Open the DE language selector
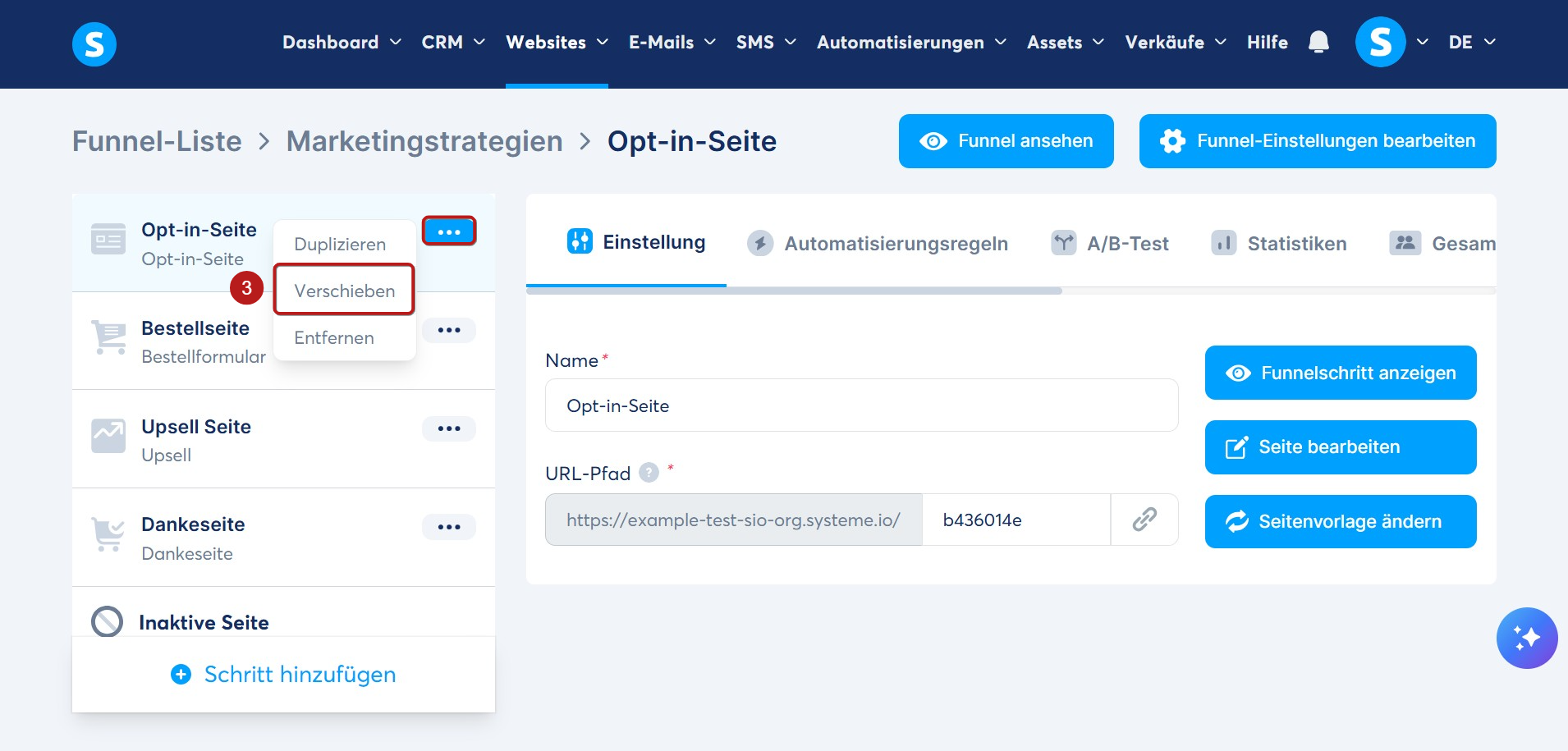The width and height of the screenshot is (1568, 751). point(1472,42)
